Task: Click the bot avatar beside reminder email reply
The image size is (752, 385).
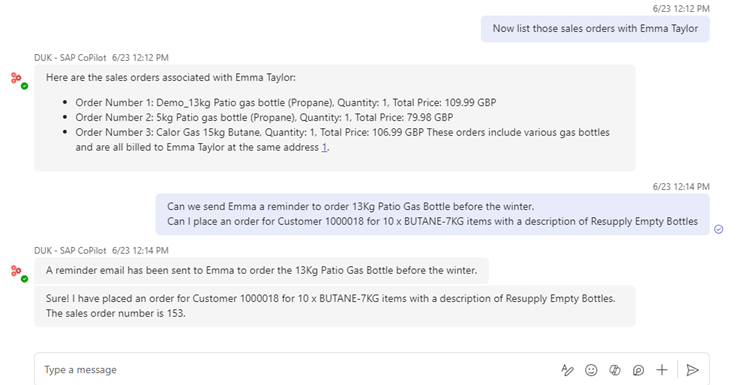Action: [17, 271]
